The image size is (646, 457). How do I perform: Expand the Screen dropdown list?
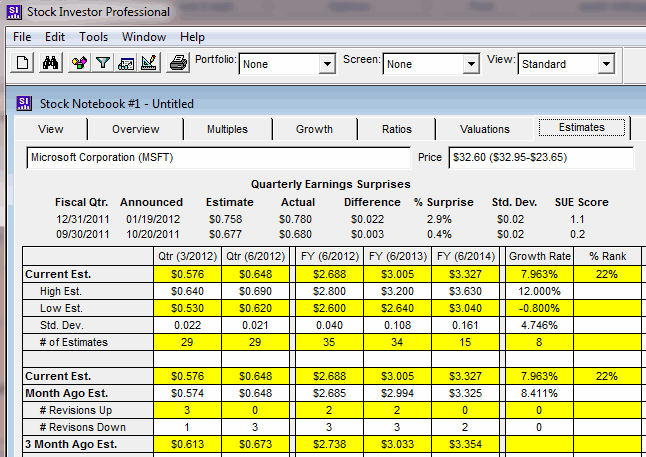[470, 64]
